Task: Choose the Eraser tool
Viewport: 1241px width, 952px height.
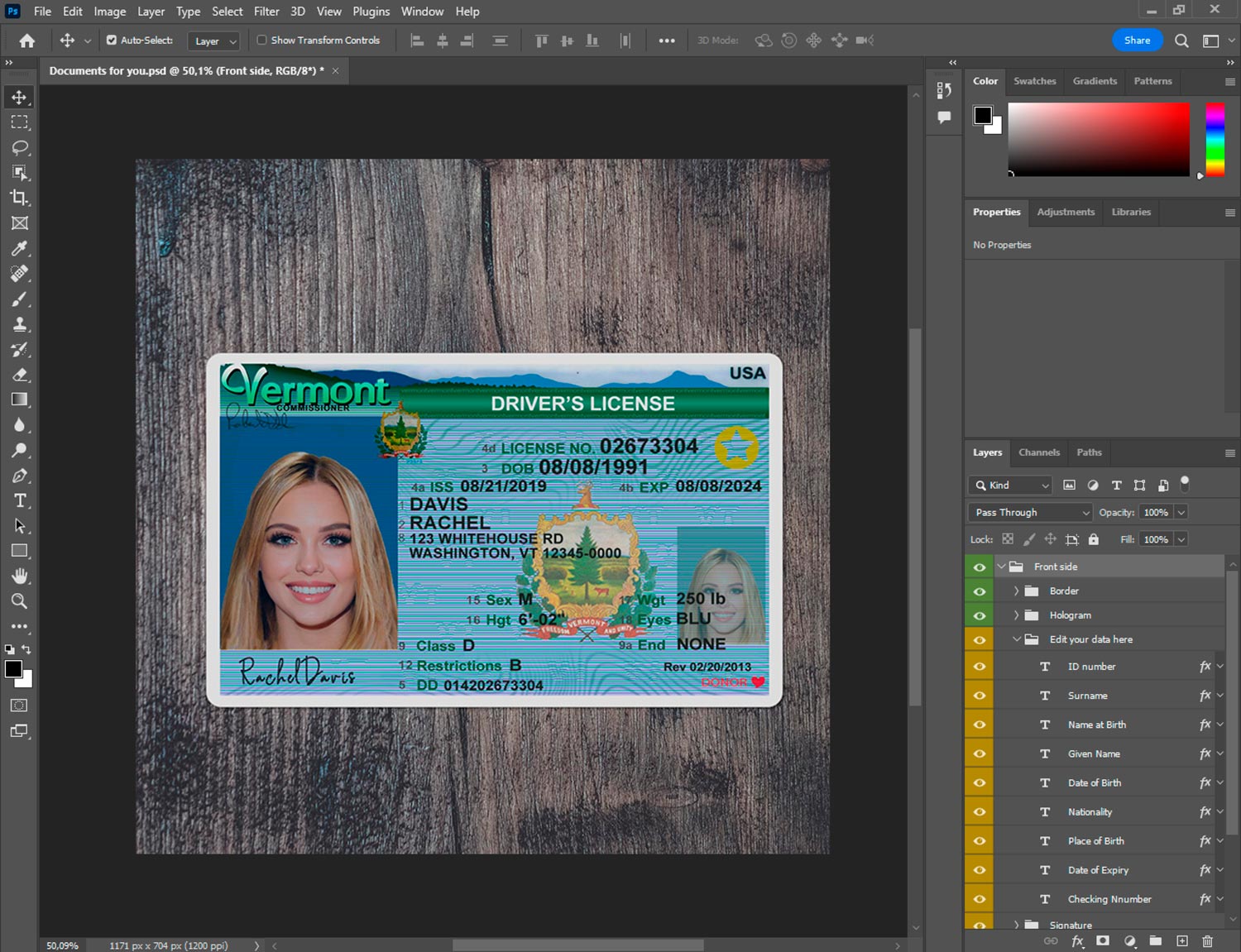Action: 20,375
